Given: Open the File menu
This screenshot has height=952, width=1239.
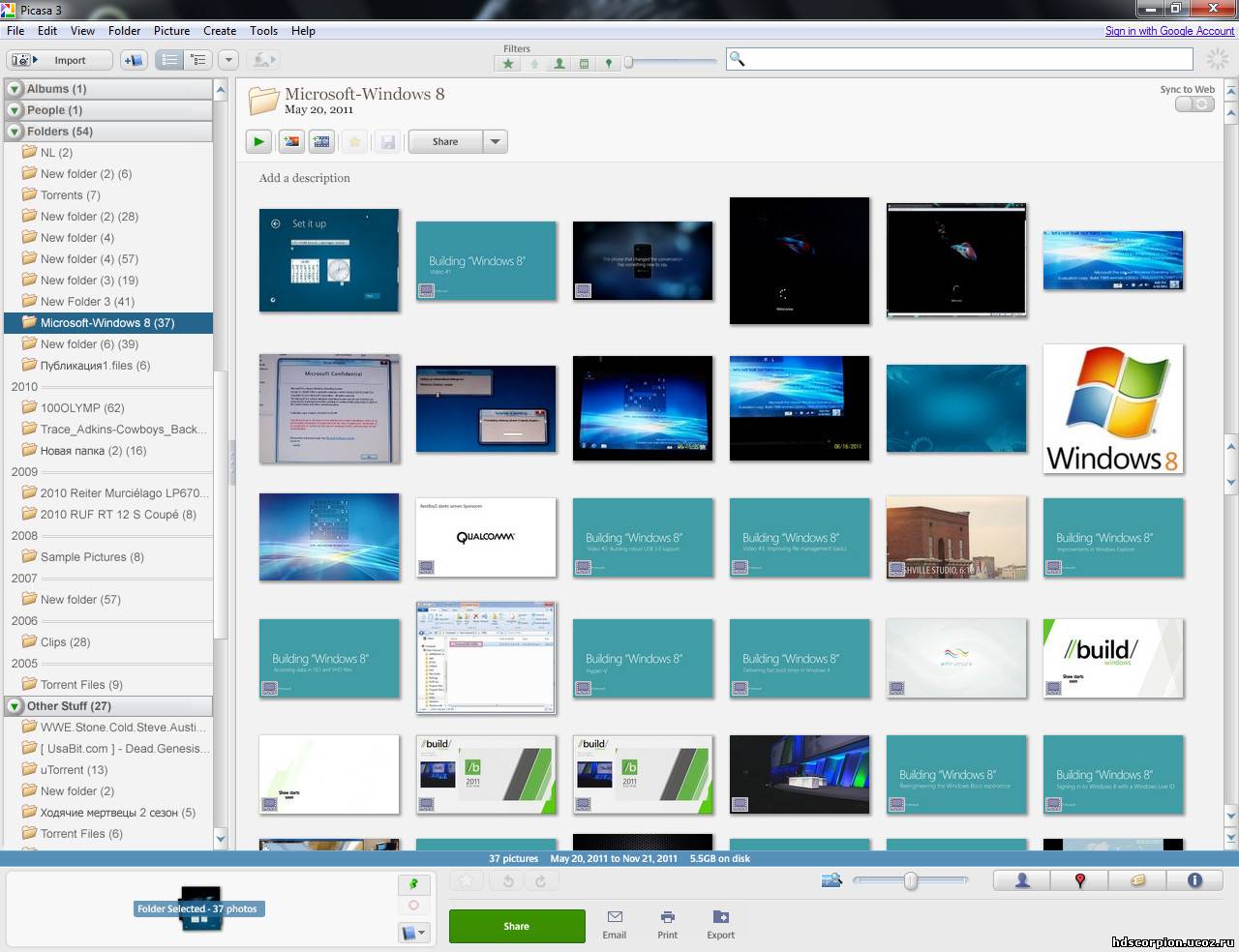Looking at the screenshot, I should coord(15,31).
